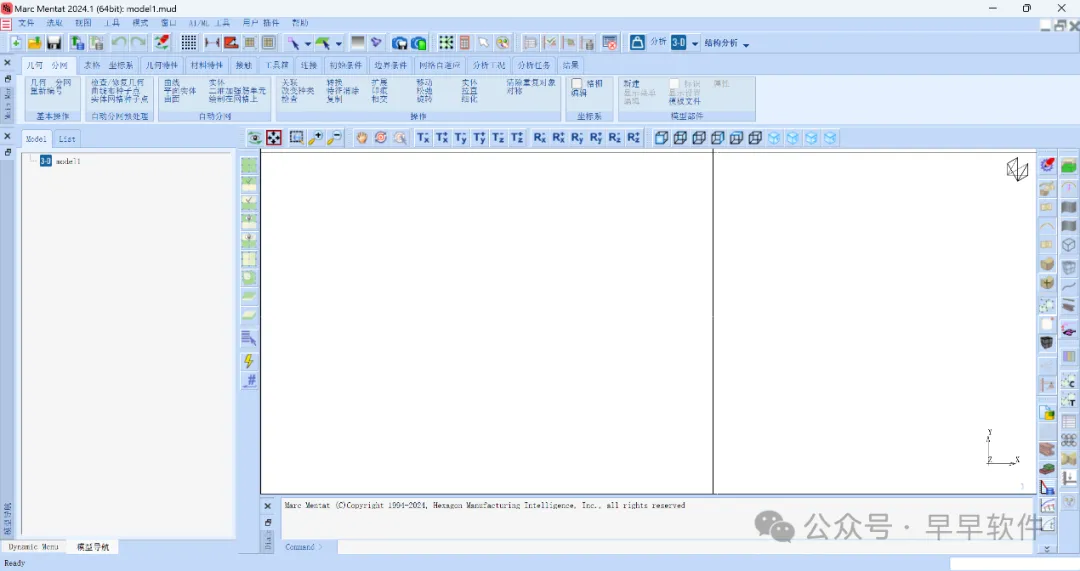
Task: Open the calculator tool
Action: [465, 43]
